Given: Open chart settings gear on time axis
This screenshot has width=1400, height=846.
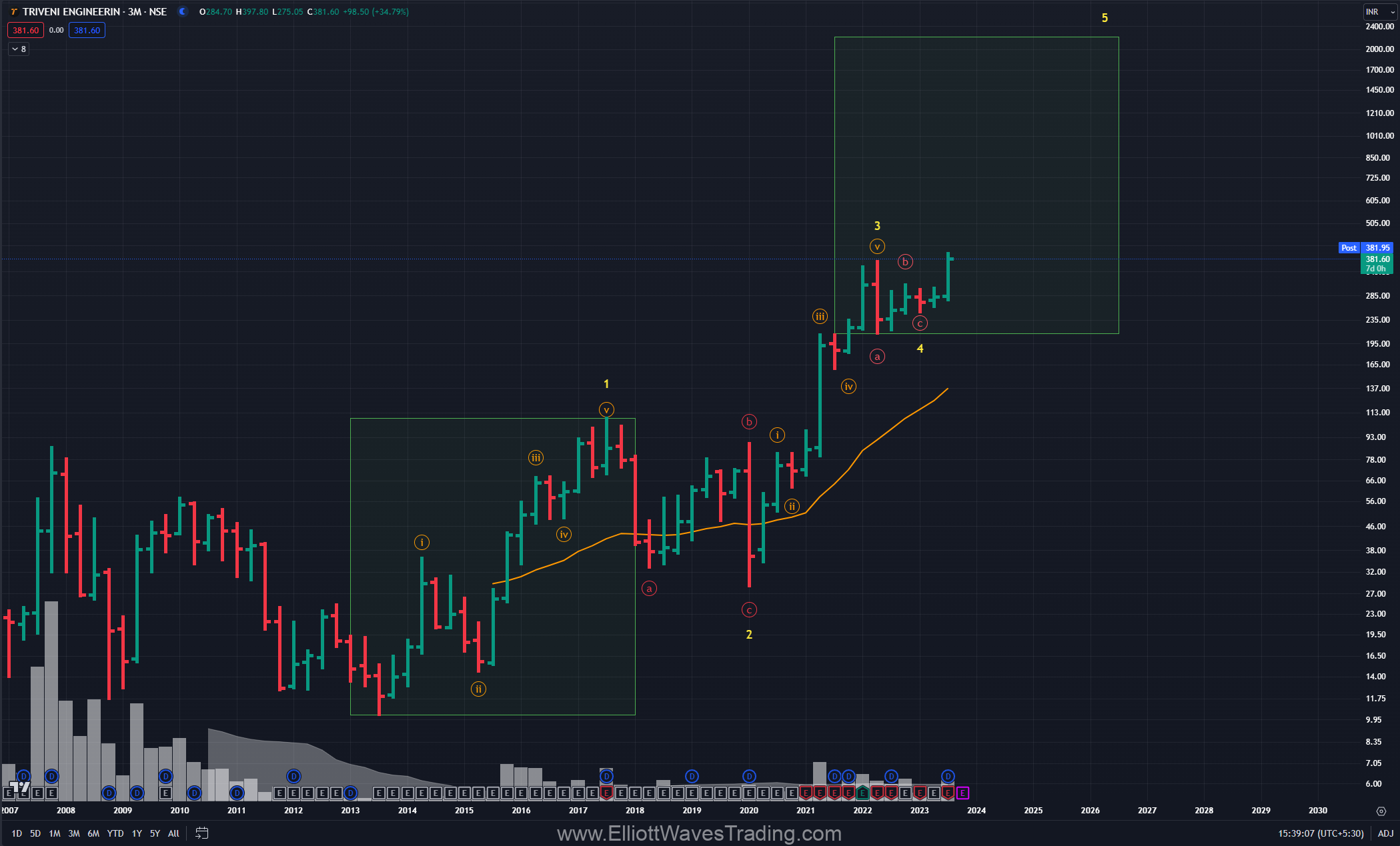Looking at the screenshot, I should pyautogui.click(x=1381, y=811).
